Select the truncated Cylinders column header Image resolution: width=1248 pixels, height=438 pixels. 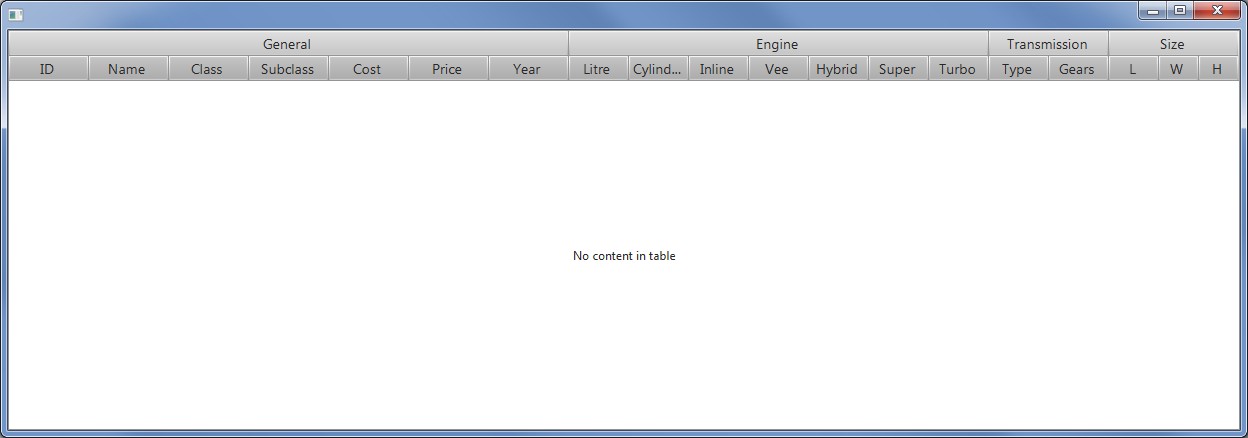657,69
